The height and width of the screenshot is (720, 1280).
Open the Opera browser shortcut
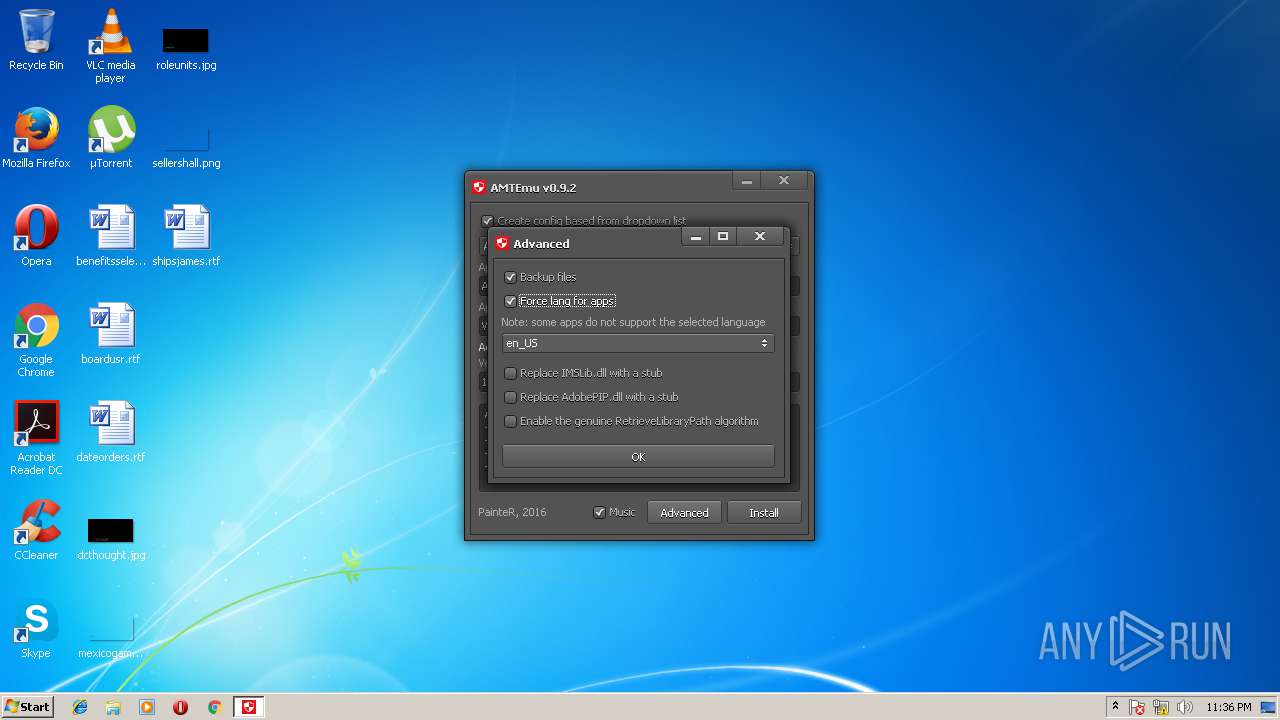click(36, 236)
